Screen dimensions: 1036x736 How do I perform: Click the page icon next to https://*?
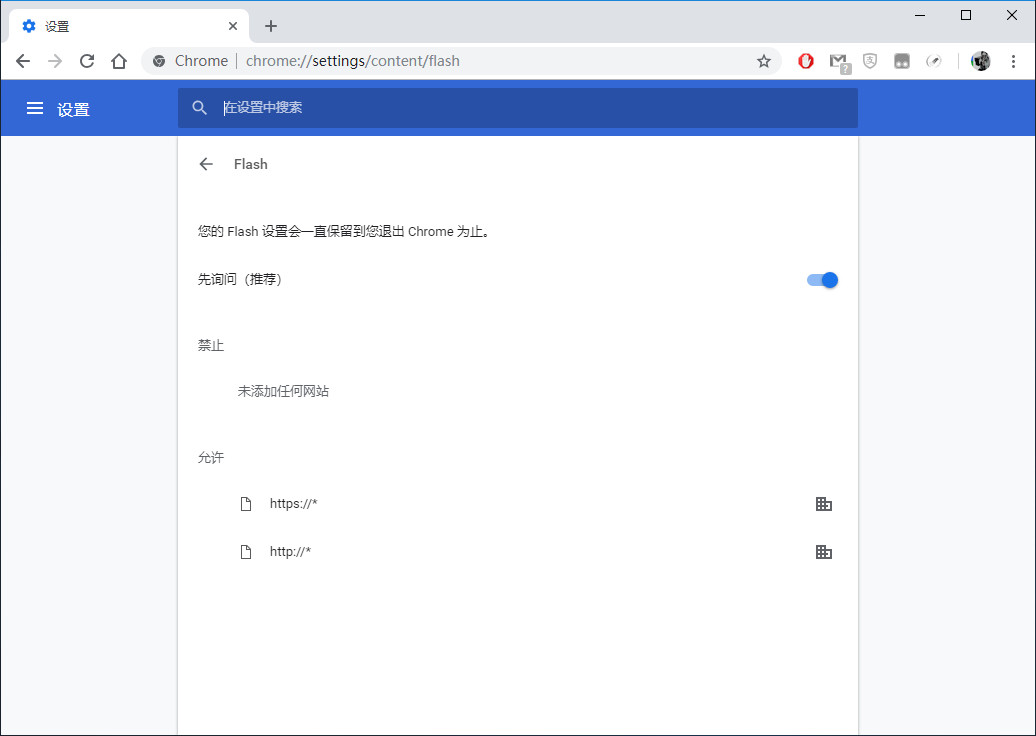[x=246, y=503]
